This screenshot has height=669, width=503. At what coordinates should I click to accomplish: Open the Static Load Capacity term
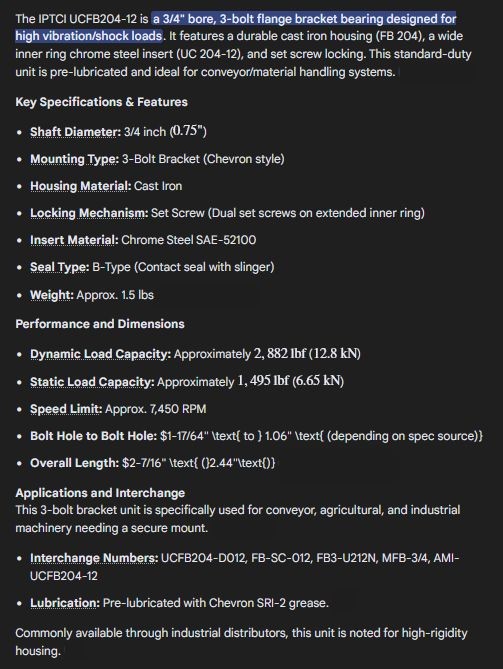92,381
